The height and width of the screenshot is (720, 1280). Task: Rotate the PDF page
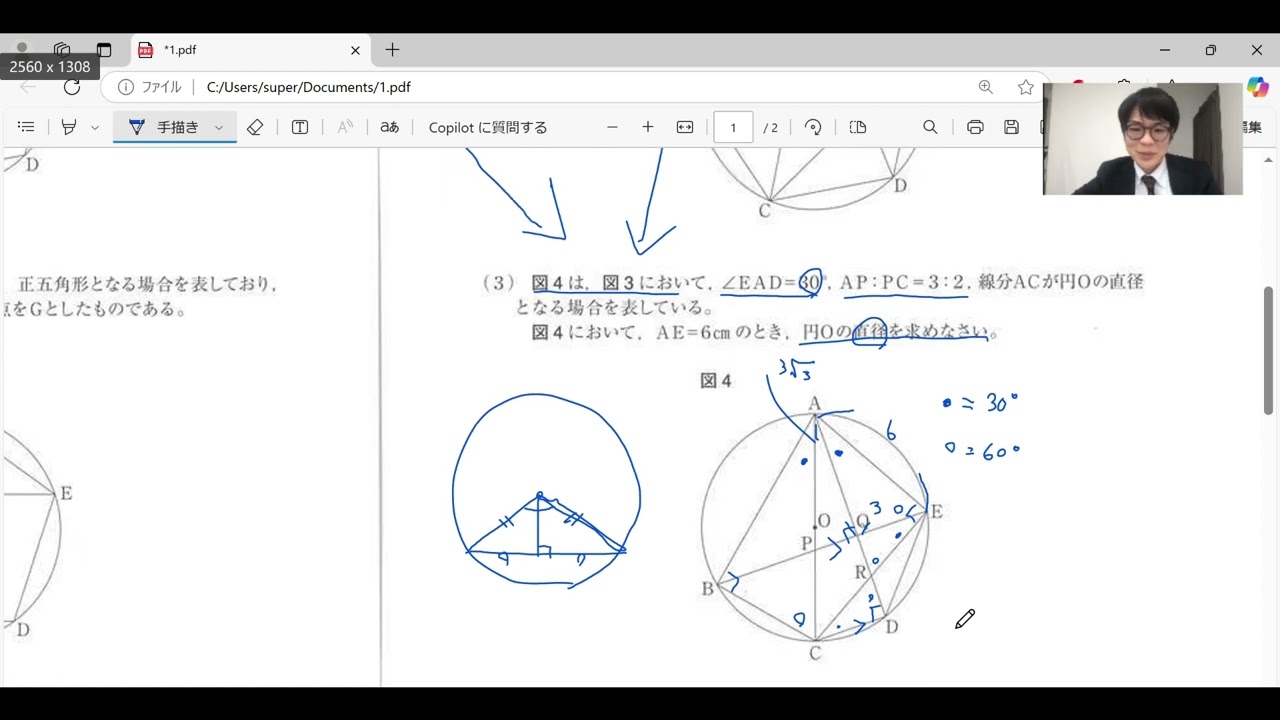pos(813,127)
